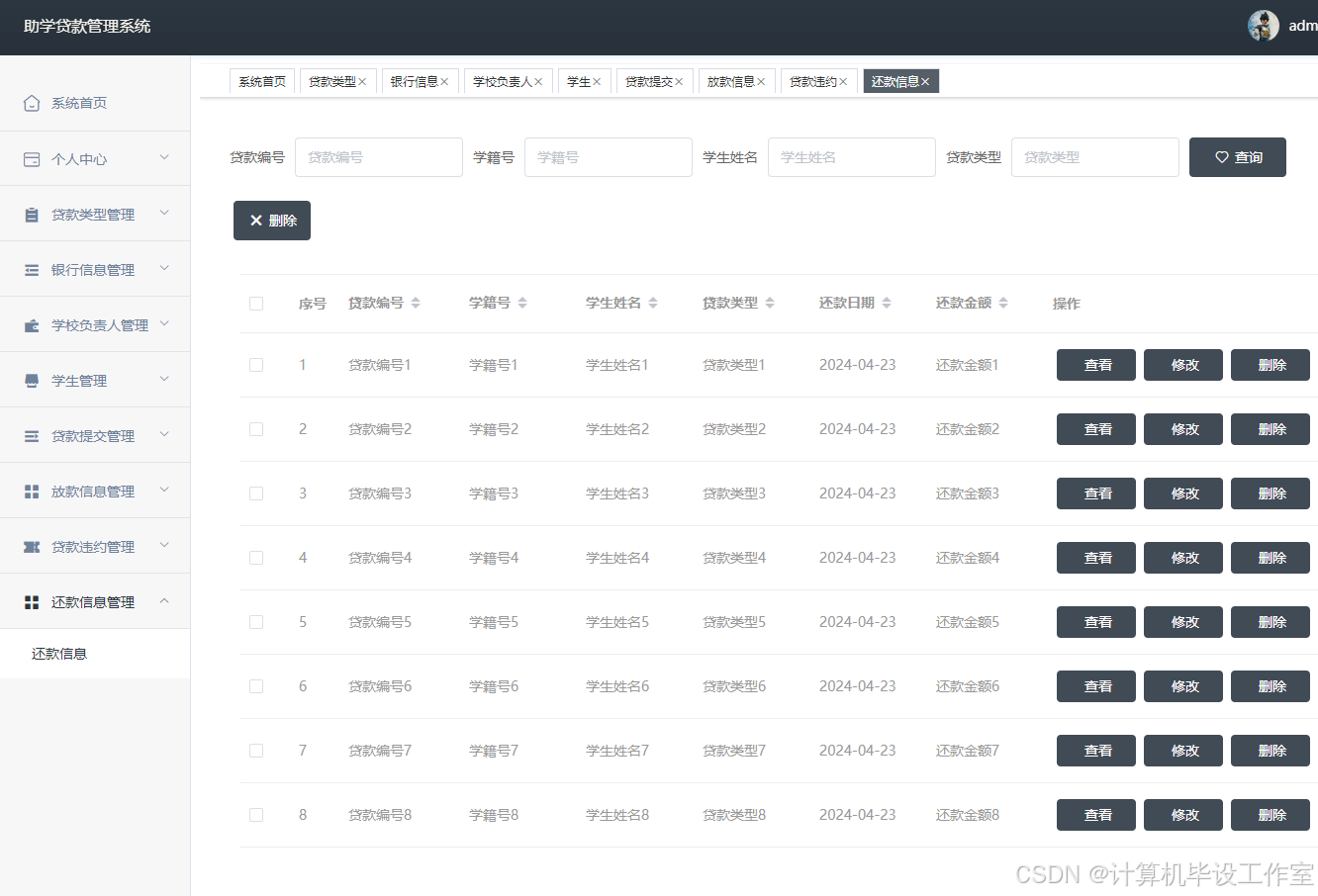Click the 查询 search button

click(x=1238, y=157)
